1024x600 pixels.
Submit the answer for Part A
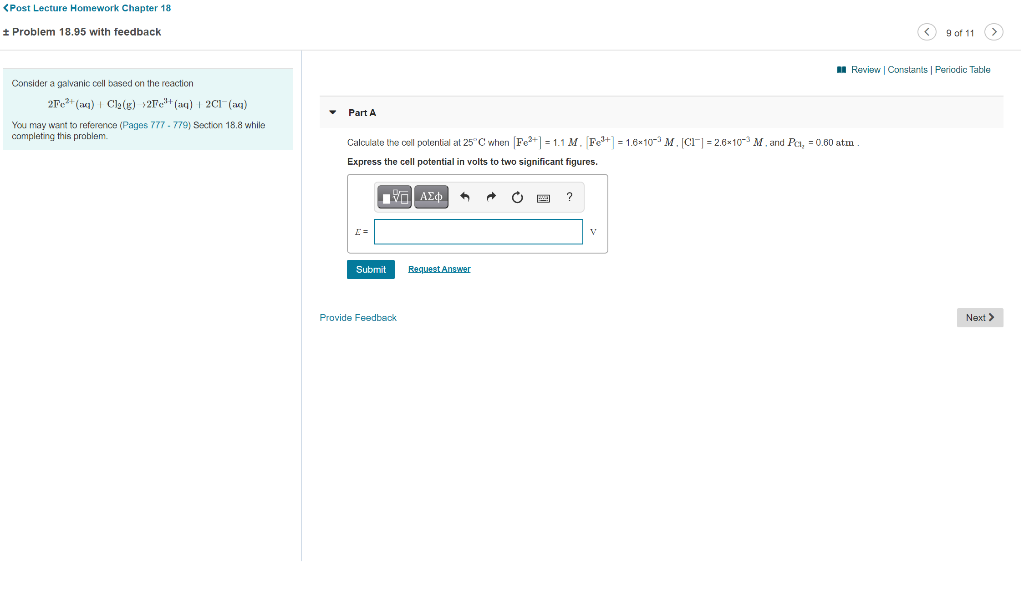coord(370,269)
